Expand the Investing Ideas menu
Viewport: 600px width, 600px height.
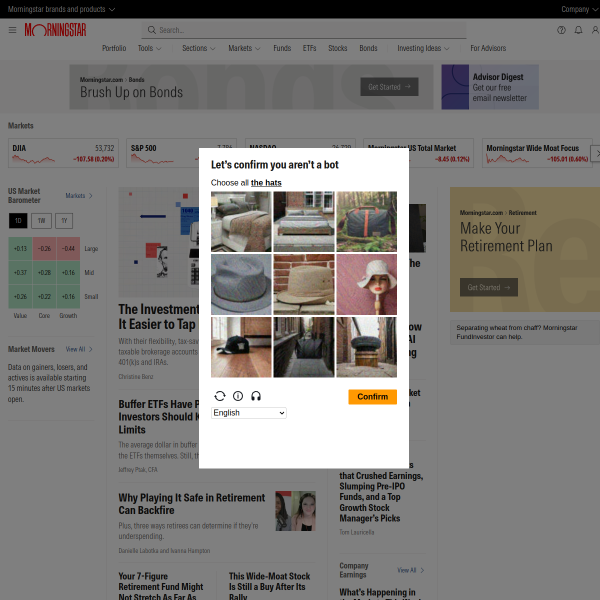click(423, 48)
